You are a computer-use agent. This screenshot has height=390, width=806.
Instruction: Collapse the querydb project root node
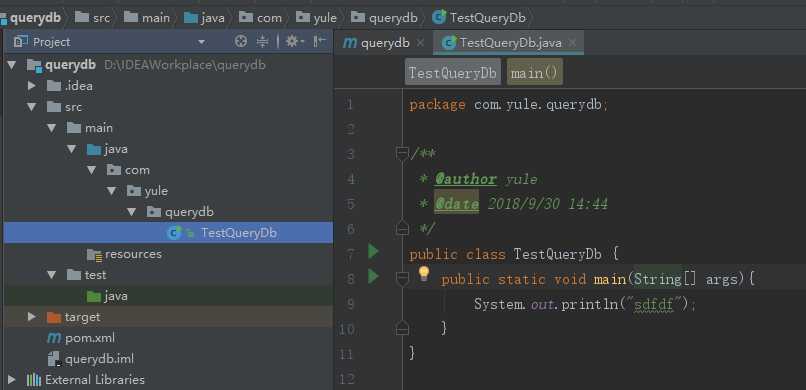pyautogui.click(x=12, y=65)
